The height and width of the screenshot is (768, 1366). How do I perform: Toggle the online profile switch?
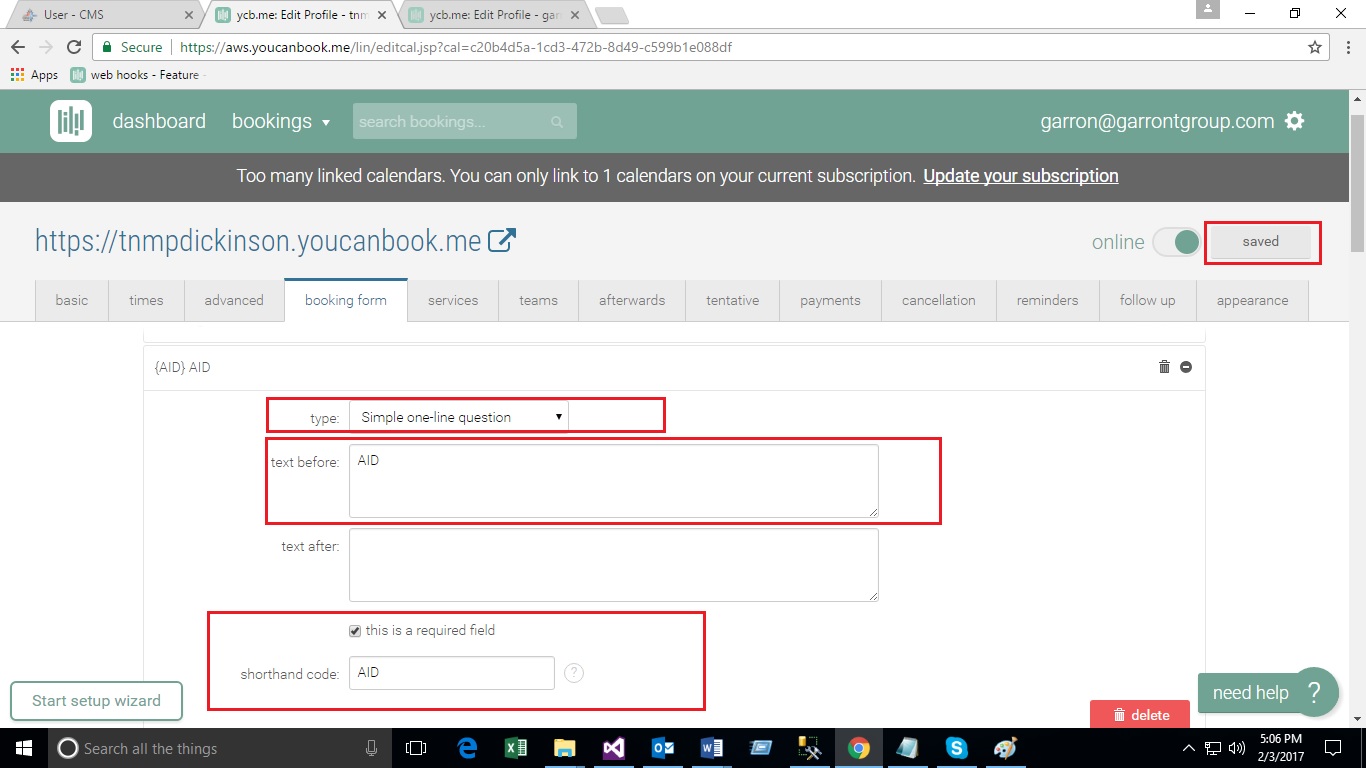pos(1176,242)
